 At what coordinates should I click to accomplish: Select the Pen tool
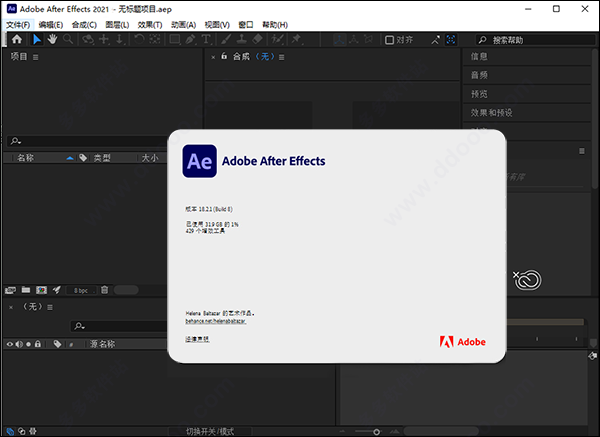[x=191, y=39]
